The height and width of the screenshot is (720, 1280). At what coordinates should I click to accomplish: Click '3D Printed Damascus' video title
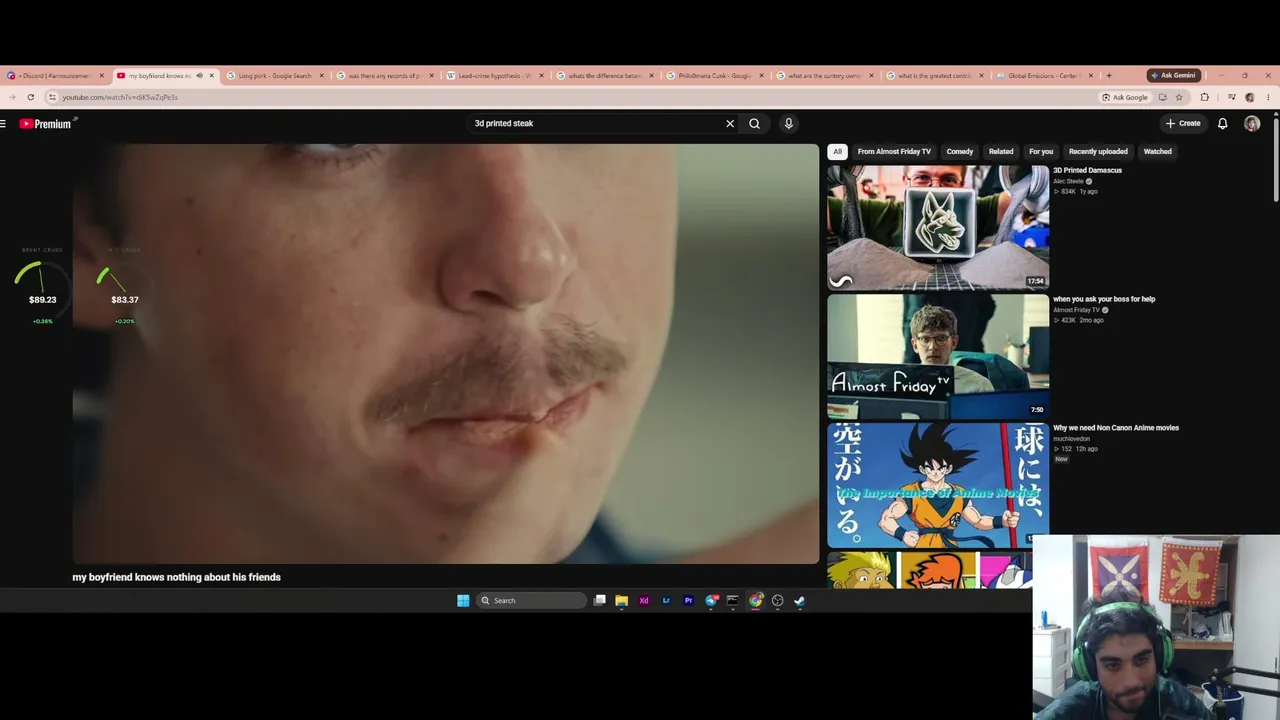(1087, 171)
